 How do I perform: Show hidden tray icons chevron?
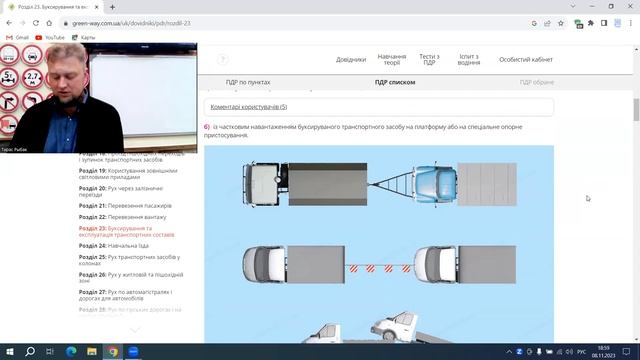click(x=509, y=351)
